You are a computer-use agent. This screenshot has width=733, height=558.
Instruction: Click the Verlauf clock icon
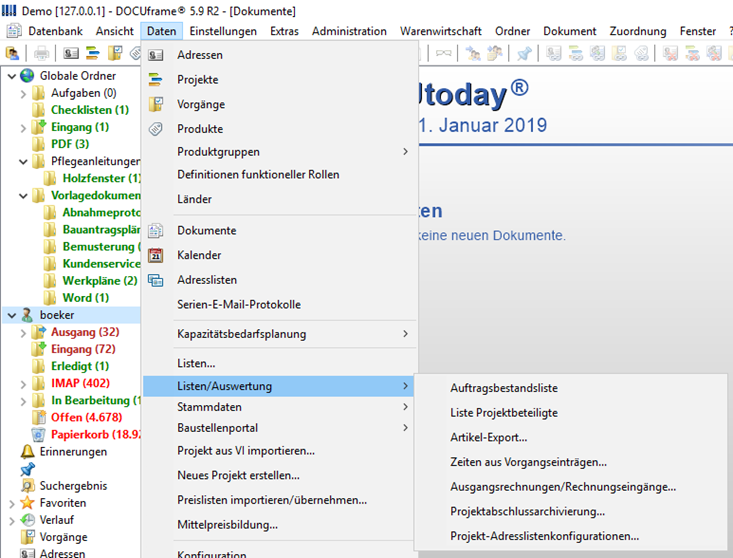28,520
